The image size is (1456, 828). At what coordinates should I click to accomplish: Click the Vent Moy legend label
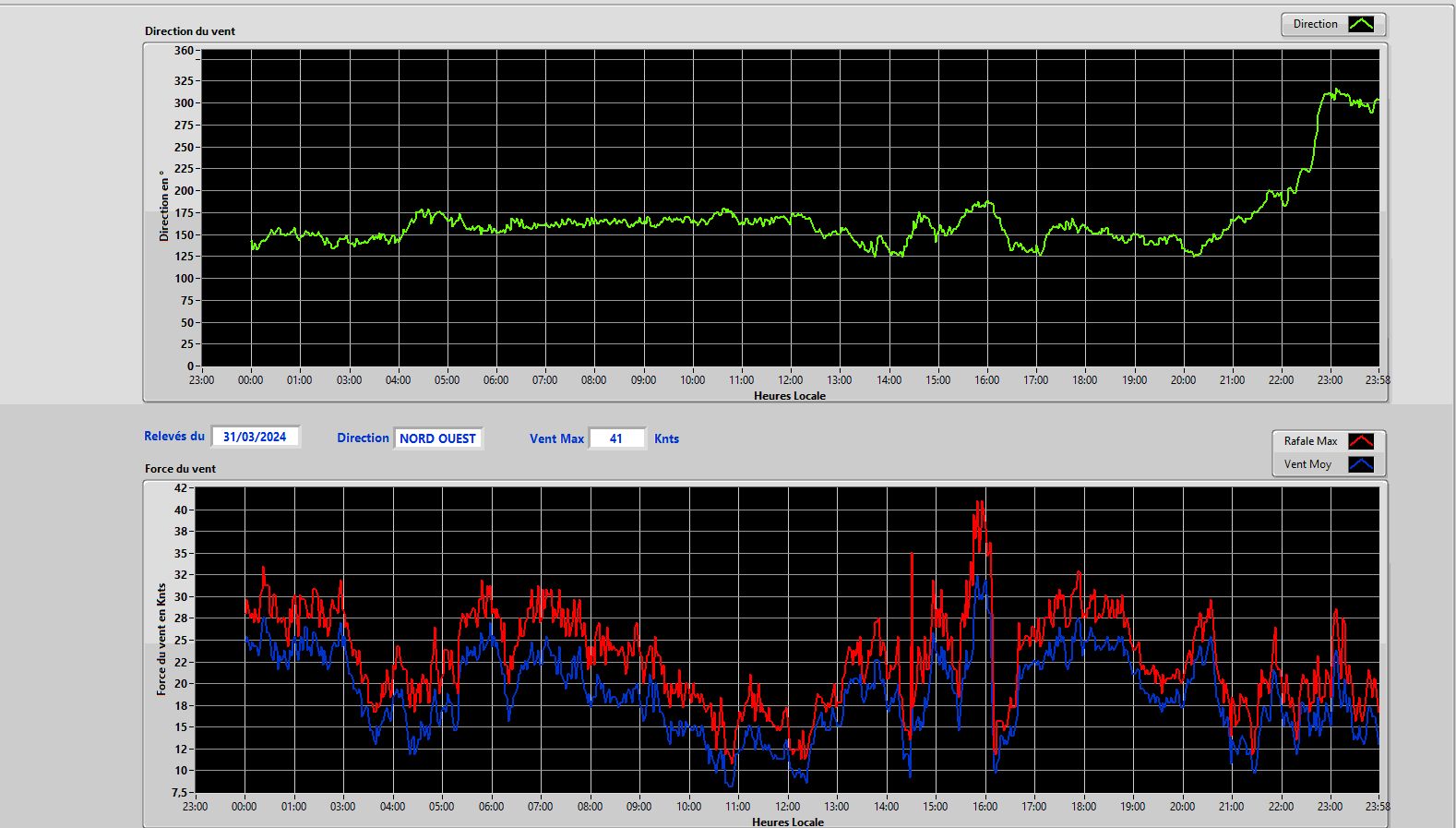coord(1307,464)
